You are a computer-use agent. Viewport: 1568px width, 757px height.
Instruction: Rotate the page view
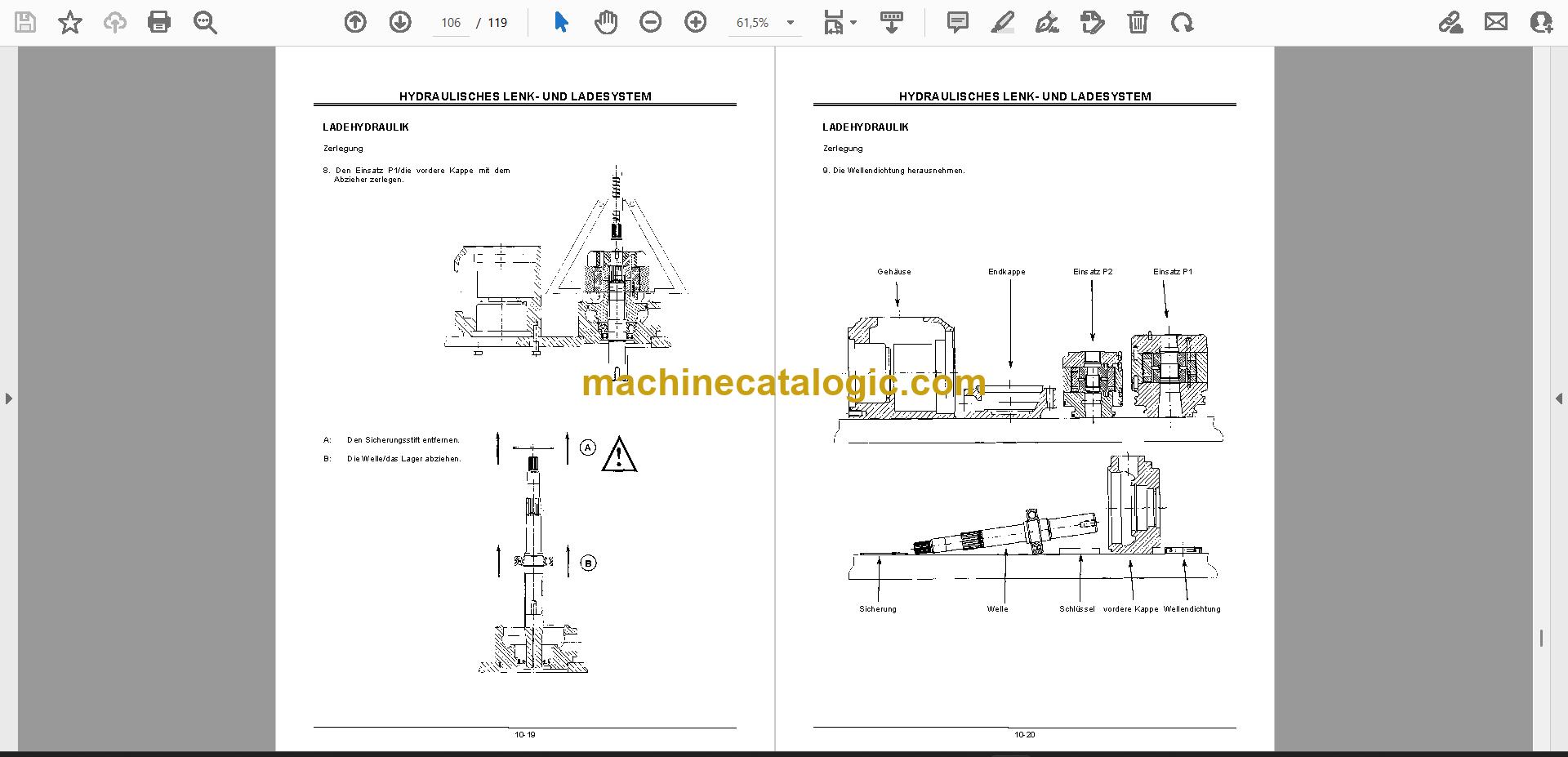tap(1182, 22)
